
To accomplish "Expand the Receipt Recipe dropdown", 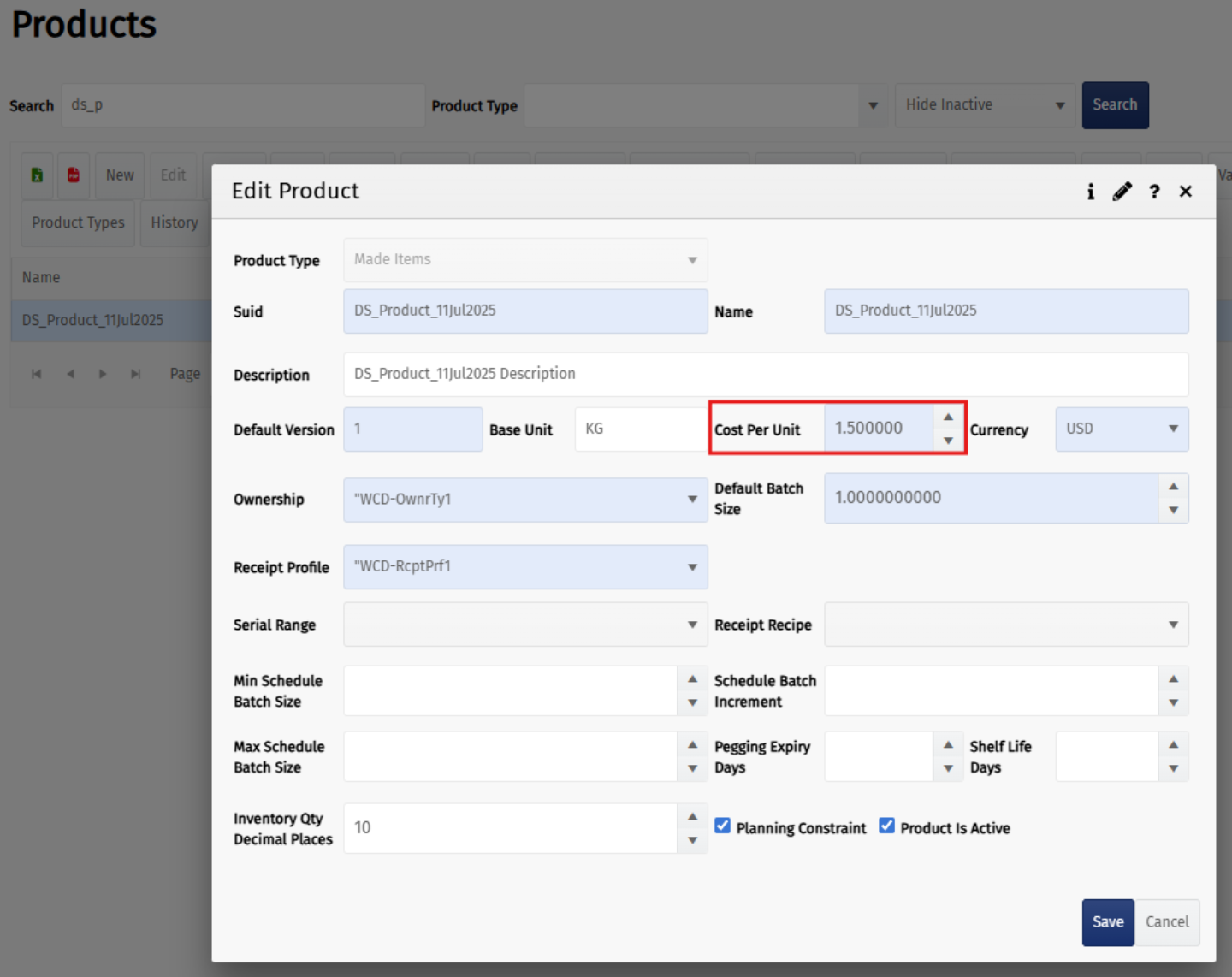I will (x=1005, y=625).
